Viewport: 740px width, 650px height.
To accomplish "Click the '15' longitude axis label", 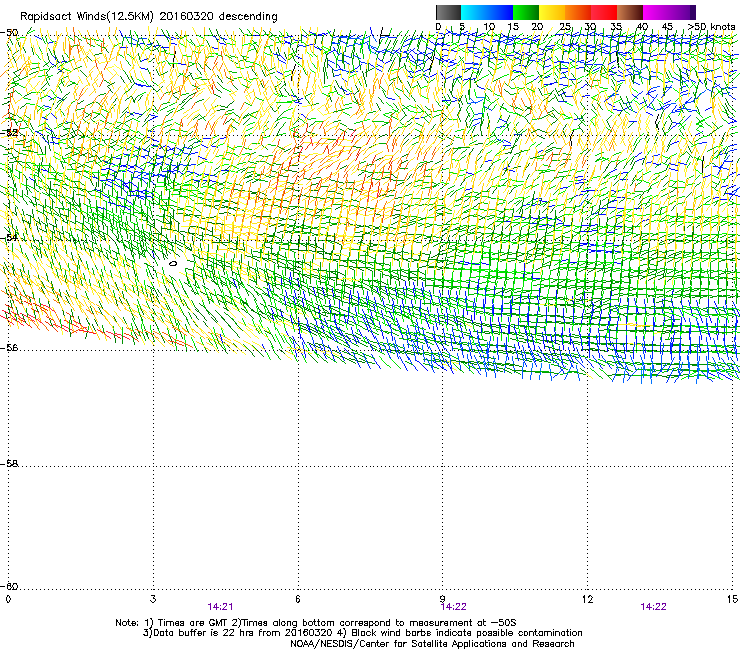I will (x=732, y=599).
